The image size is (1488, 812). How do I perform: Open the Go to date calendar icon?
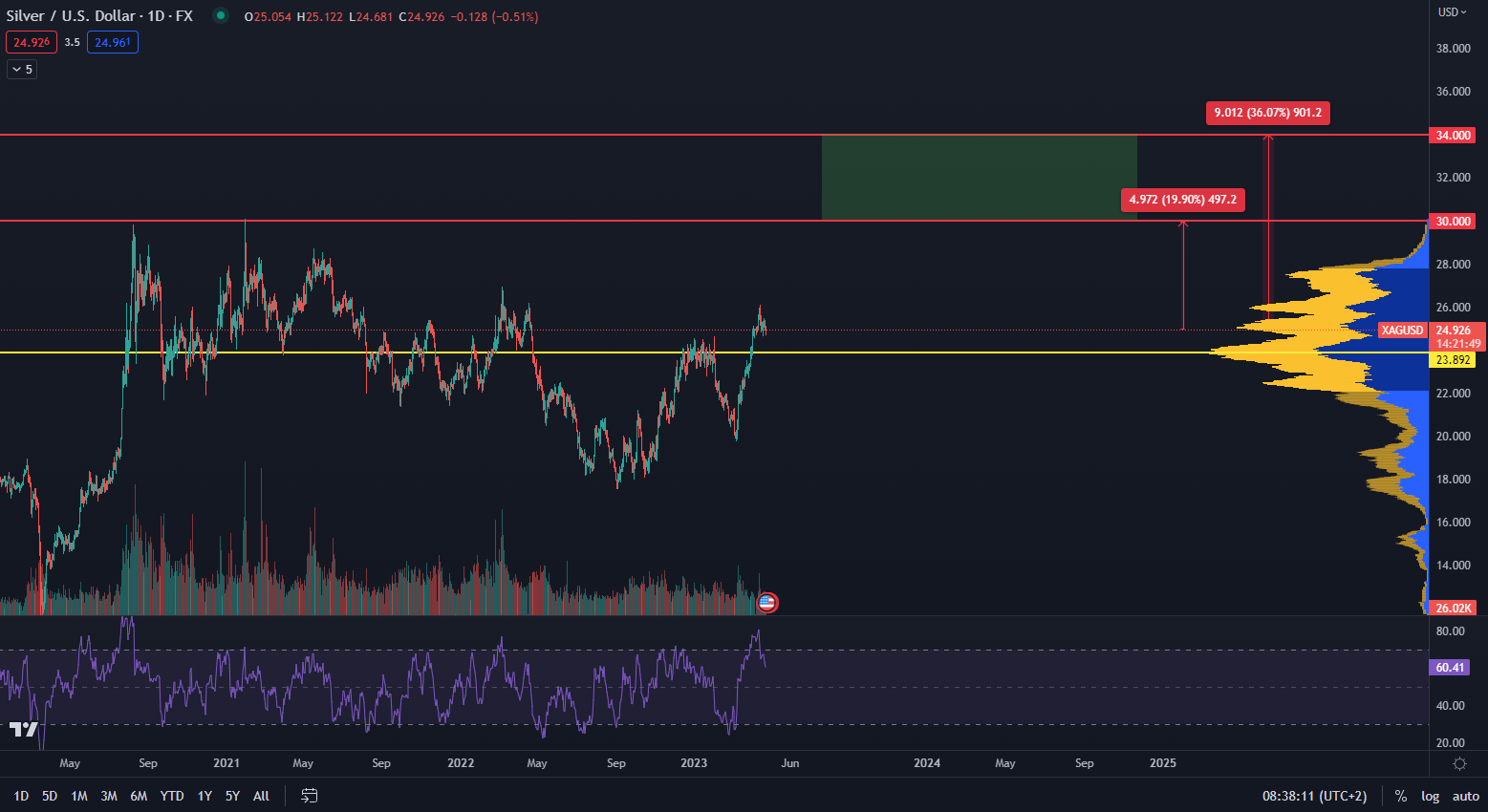[x=309, y=796]
